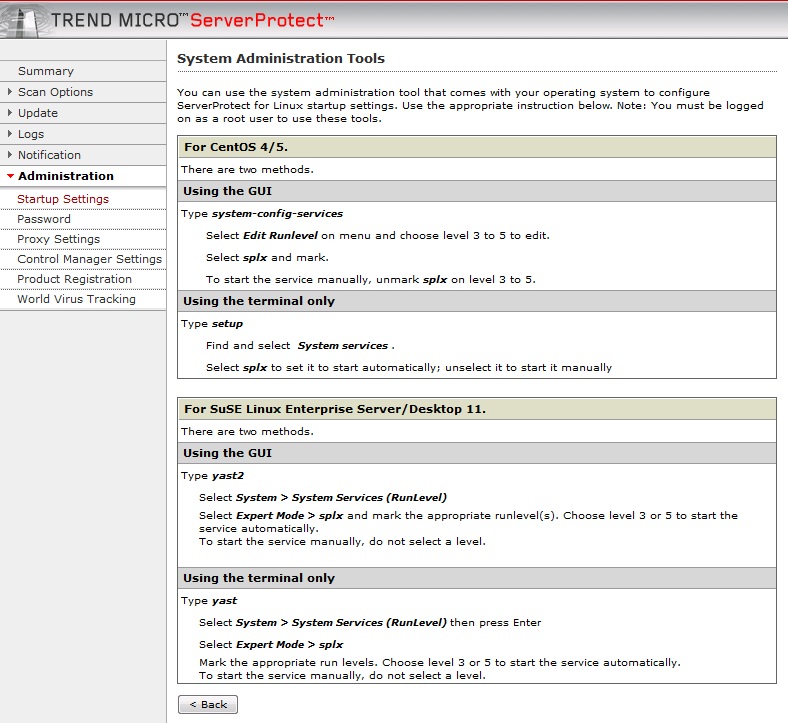Click the Administration section heading
This screenshot has width=788, height=723.
point(66,176)
